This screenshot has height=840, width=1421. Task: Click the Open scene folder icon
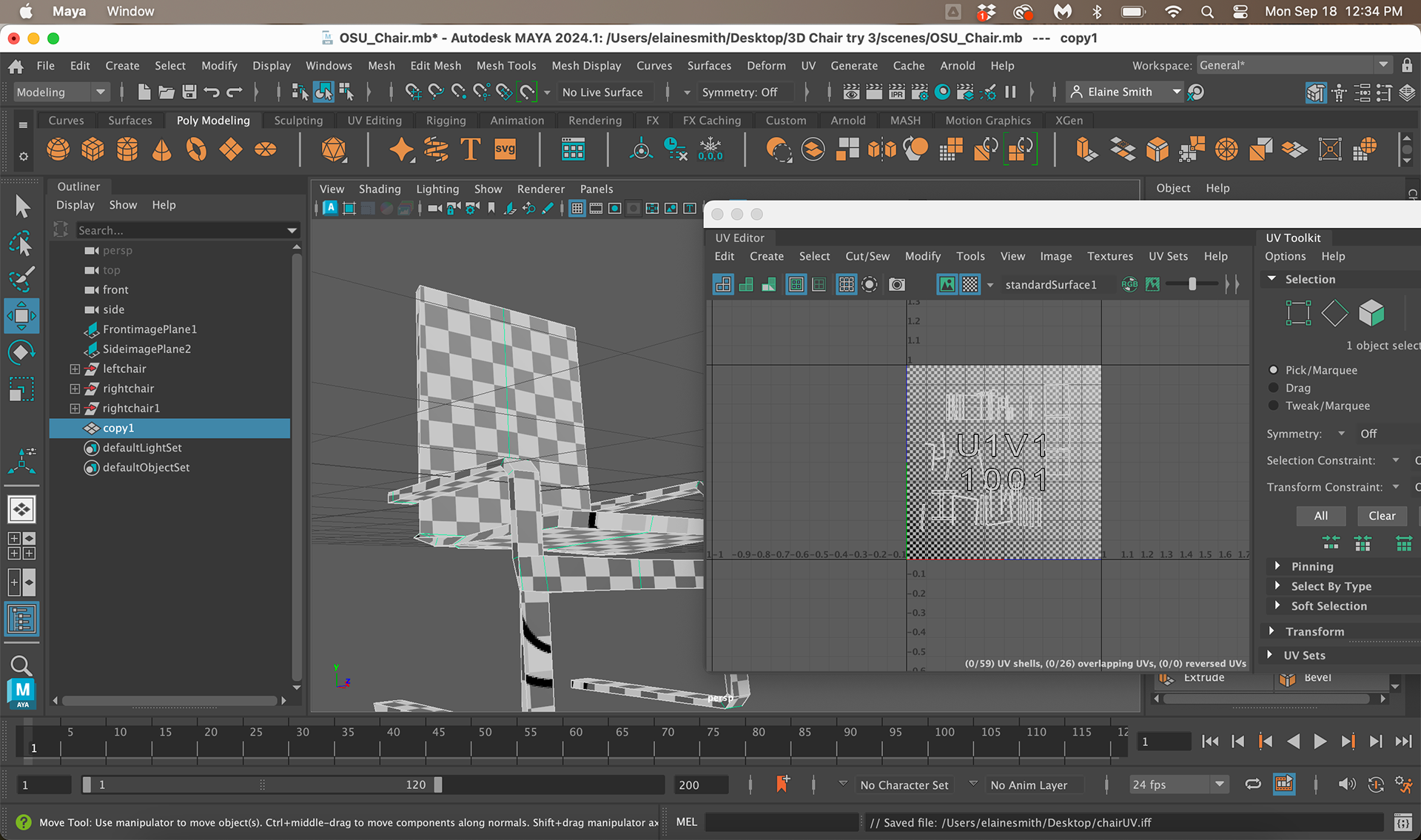[167, 92]
